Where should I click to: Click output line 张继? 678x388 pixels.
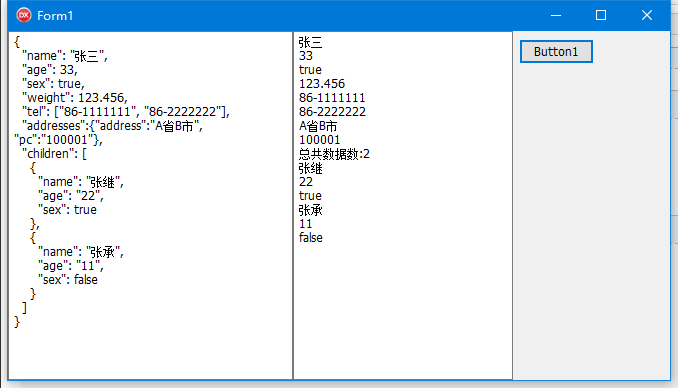click(x=310, y=168)
